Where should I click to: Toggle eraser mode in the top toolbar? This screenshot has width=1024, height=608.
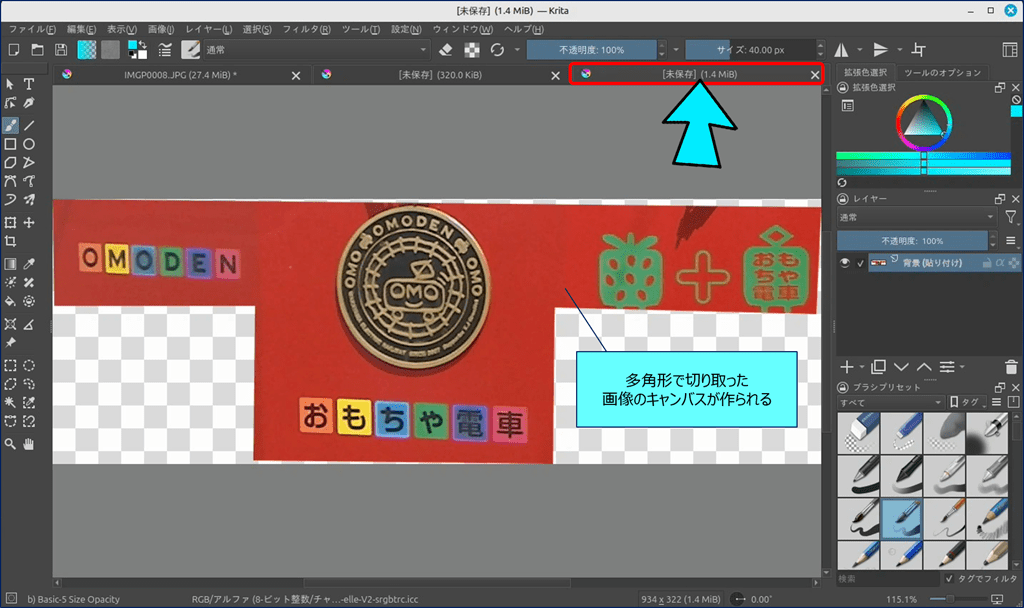(447, 49)
